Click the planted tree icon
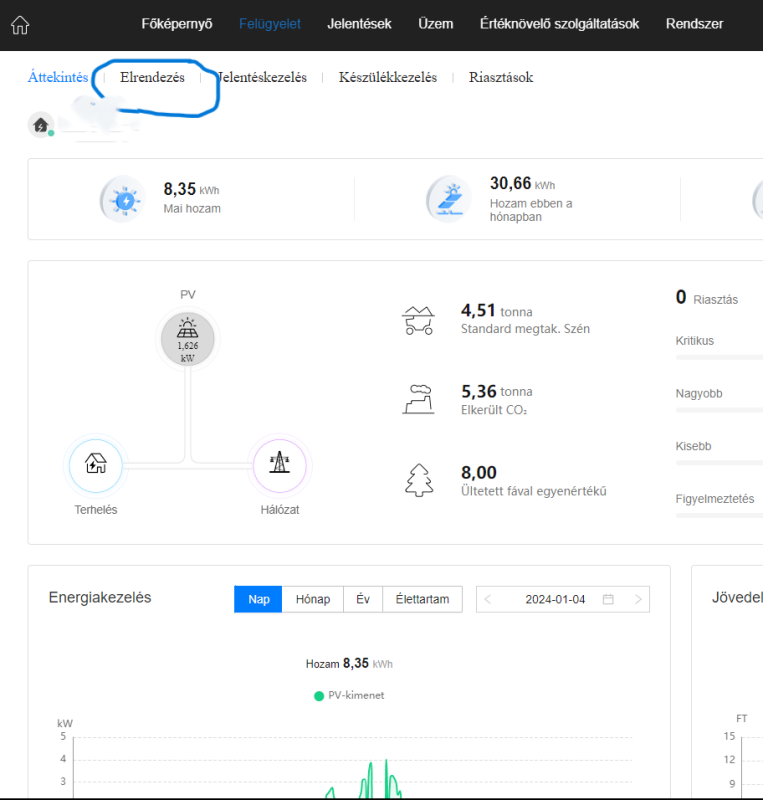 click(x=419, y=480)
